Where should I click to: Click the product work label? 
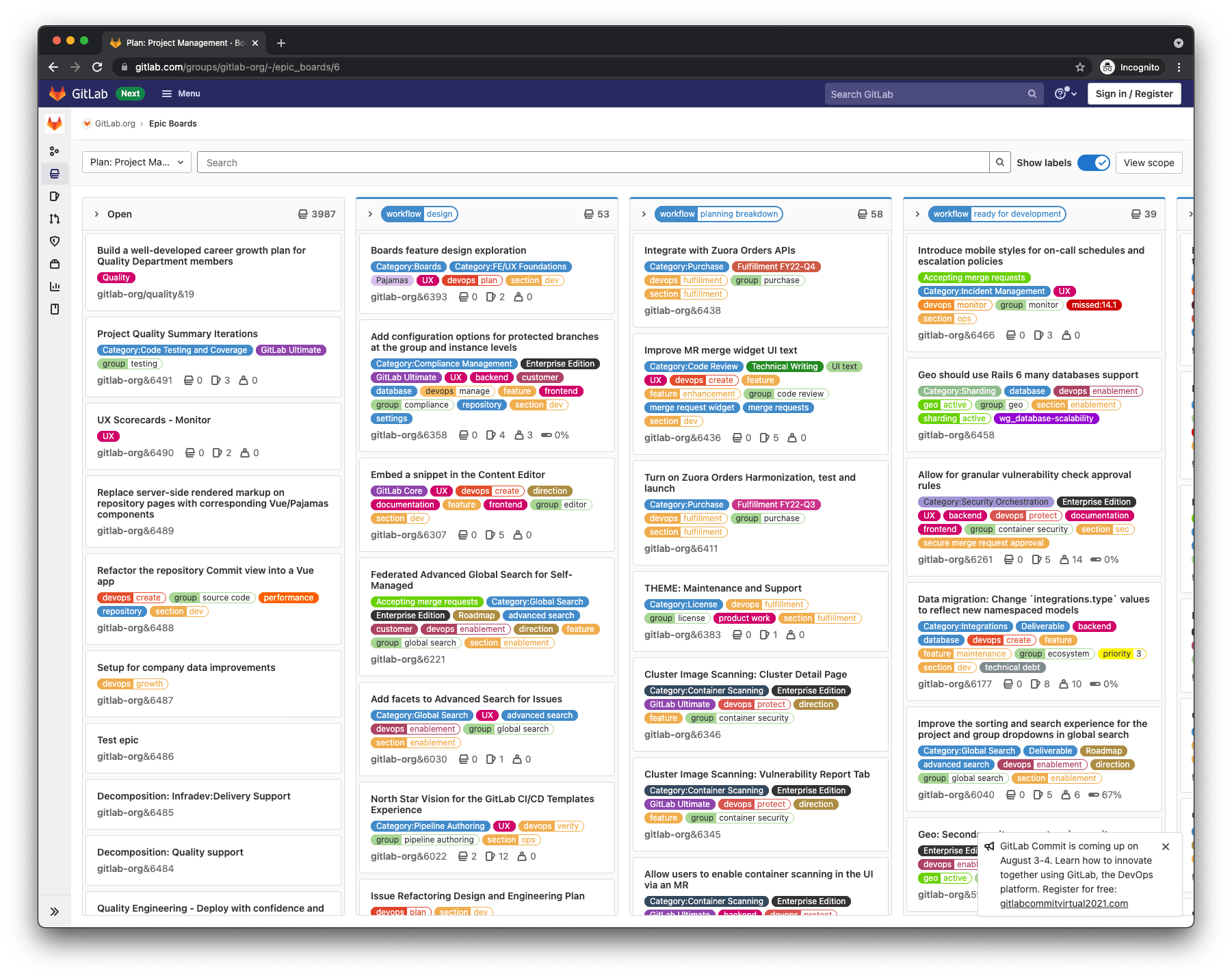[x=744, y=618]
